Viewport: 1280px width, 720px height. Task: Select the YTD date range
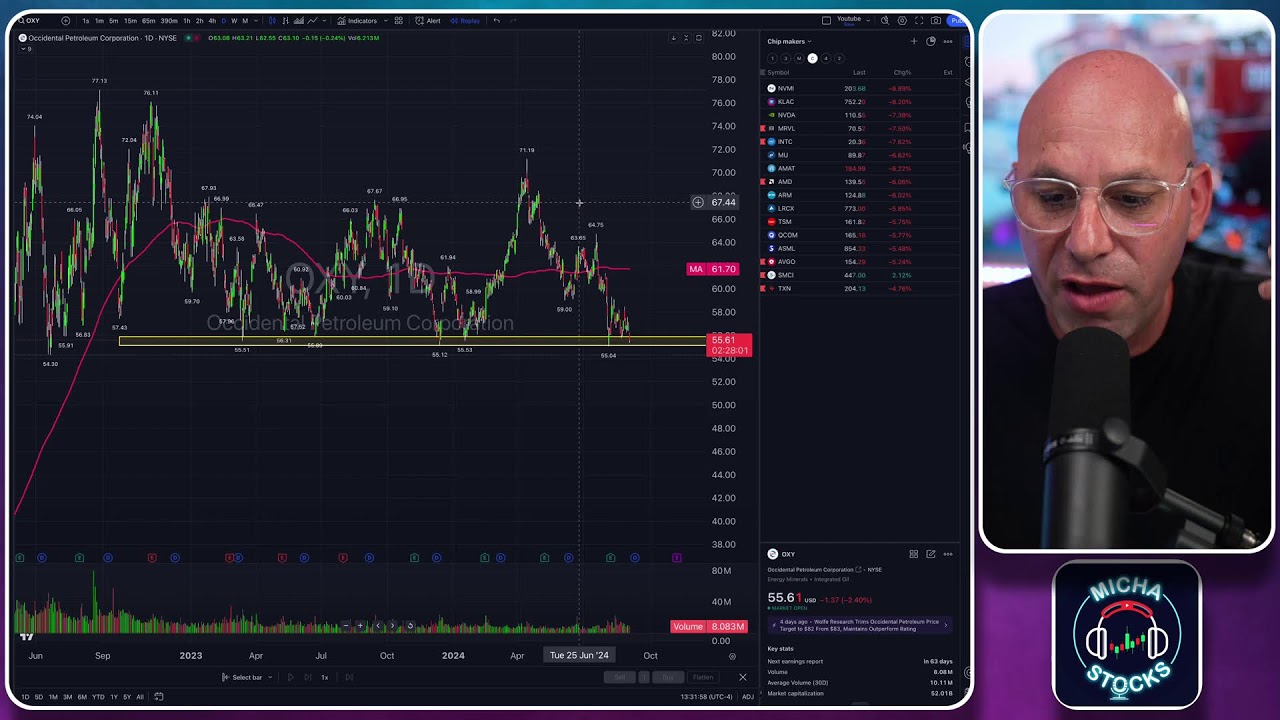(98, 697)
